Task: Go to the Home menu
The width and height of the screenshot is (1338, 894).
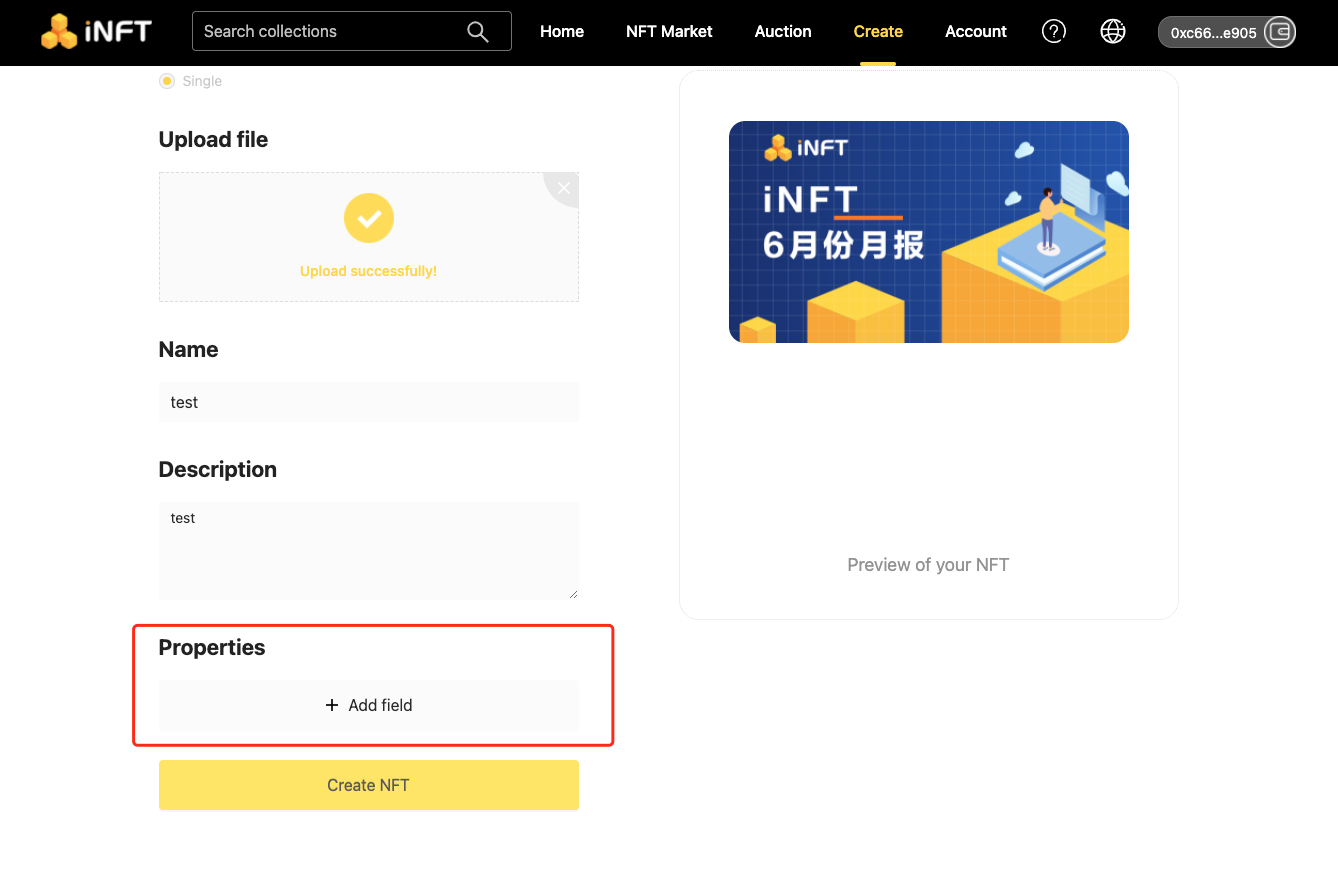Action: [x=562, y=32]
